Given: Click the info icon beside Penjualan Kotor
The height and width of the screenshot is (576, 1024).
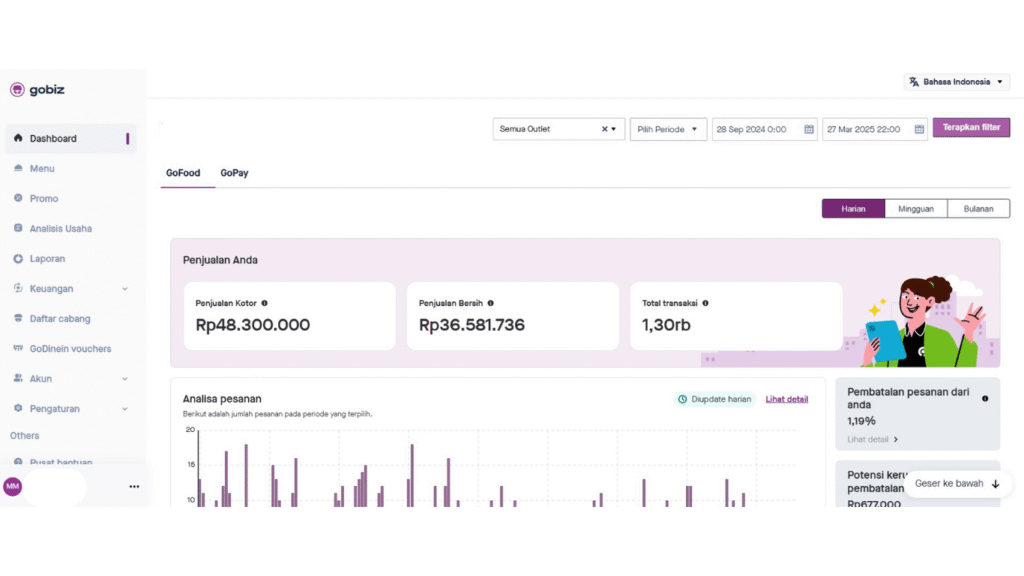Looking at the screenshot, I should tap(264, 303).
